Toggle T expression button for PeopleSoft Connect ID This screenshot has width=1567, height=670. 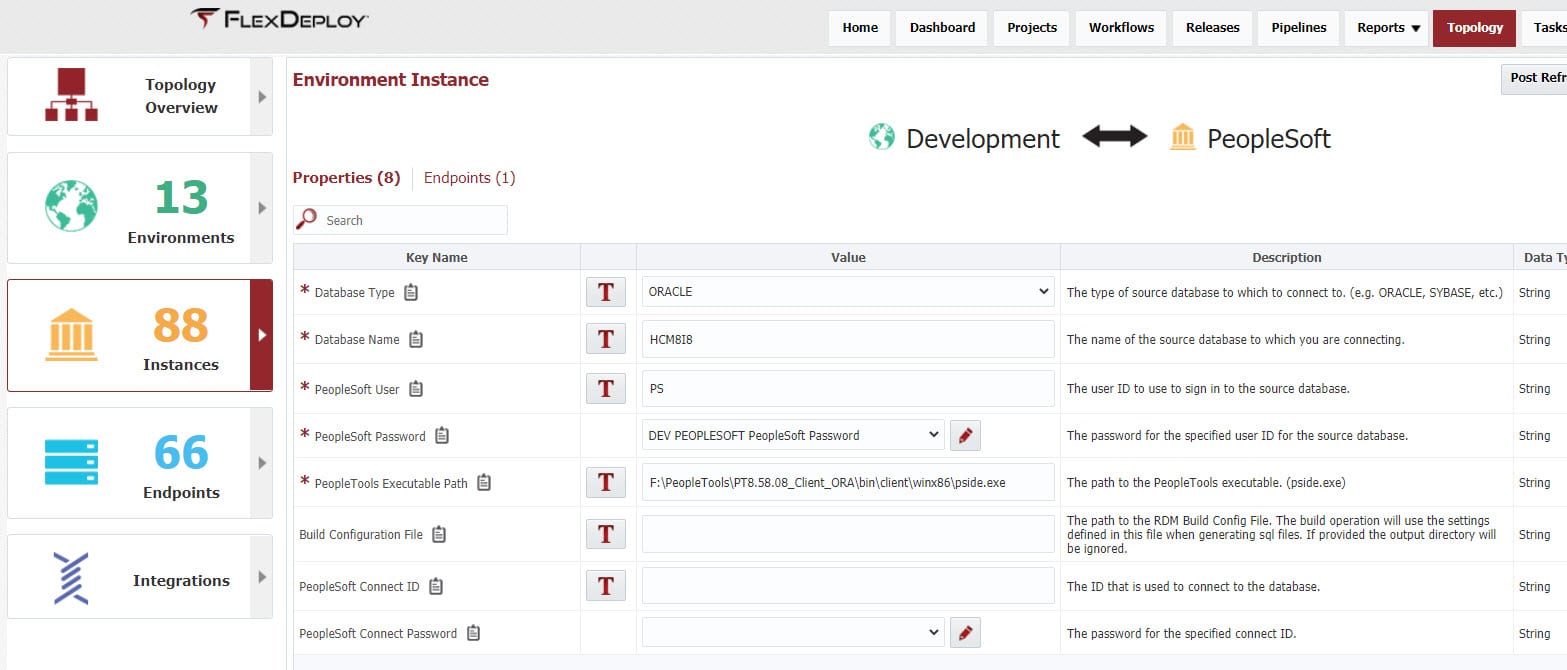pyautogui.click(x=605, y=586)
